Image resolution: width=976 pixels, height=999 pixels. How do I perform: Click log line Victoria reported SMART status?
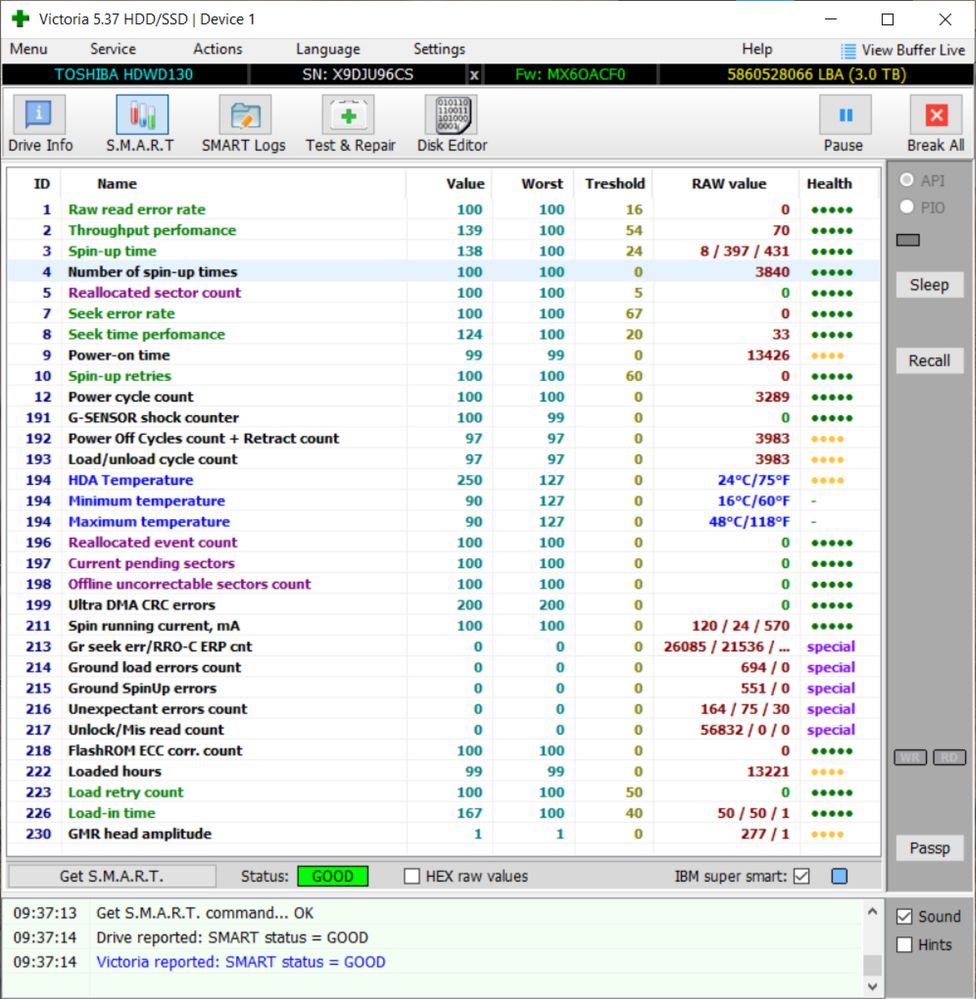(241, 961)
